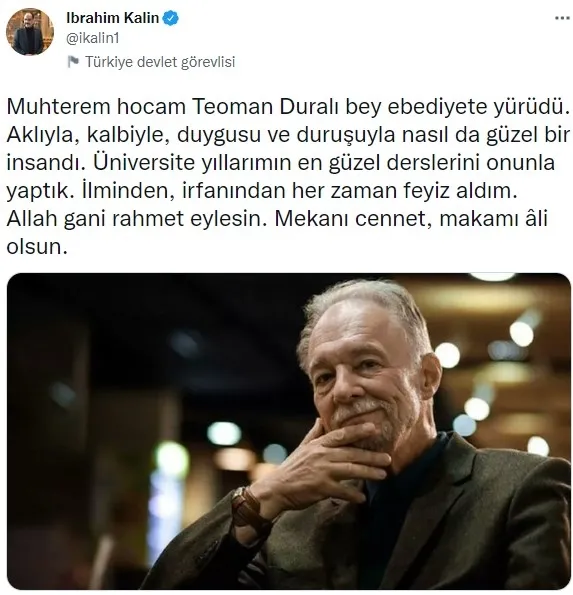Click the Ibrahim Kalin display name
573x595 pixels.
point(112,18)
